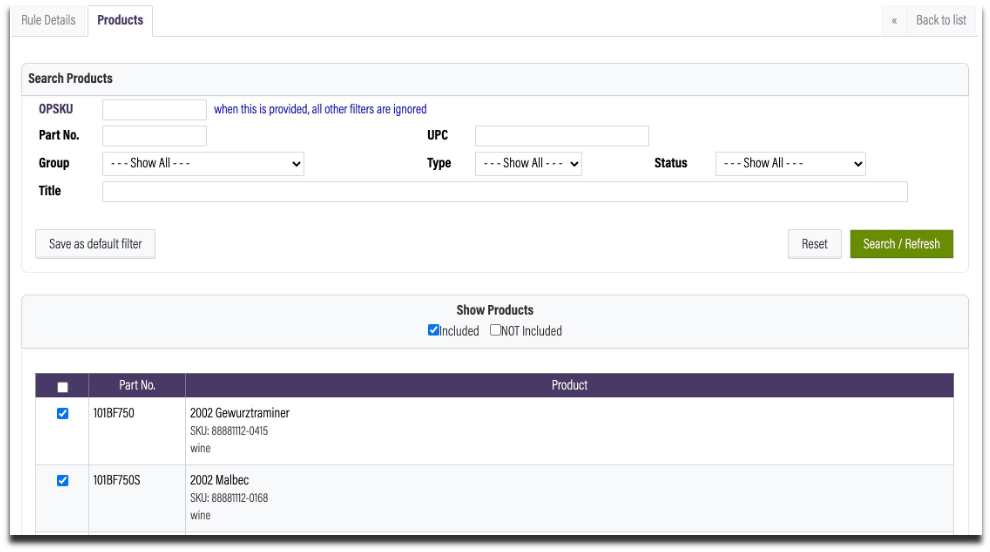The image size is (990, 552).
Task: Click the Search / Refresh button
Action: (901, 244)
